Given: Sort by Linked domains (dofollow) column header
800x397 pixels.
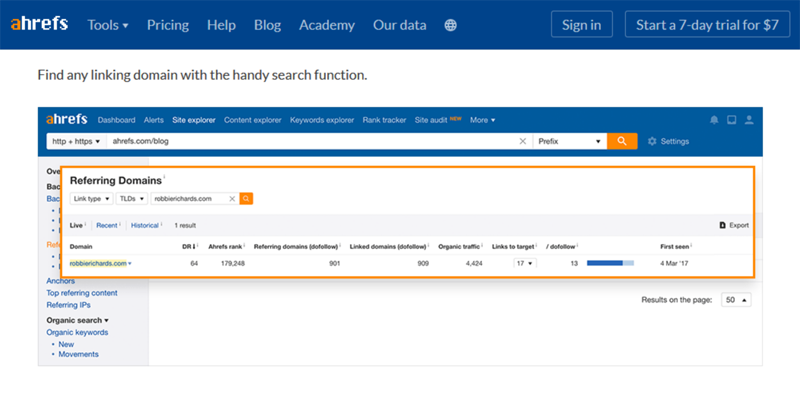Looking at the screenshot, I should pos(389,246).
